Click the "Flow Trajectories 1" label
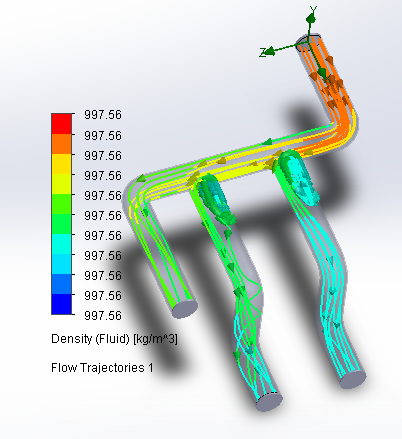The image size is (402, 439). (x=102, y=368)
